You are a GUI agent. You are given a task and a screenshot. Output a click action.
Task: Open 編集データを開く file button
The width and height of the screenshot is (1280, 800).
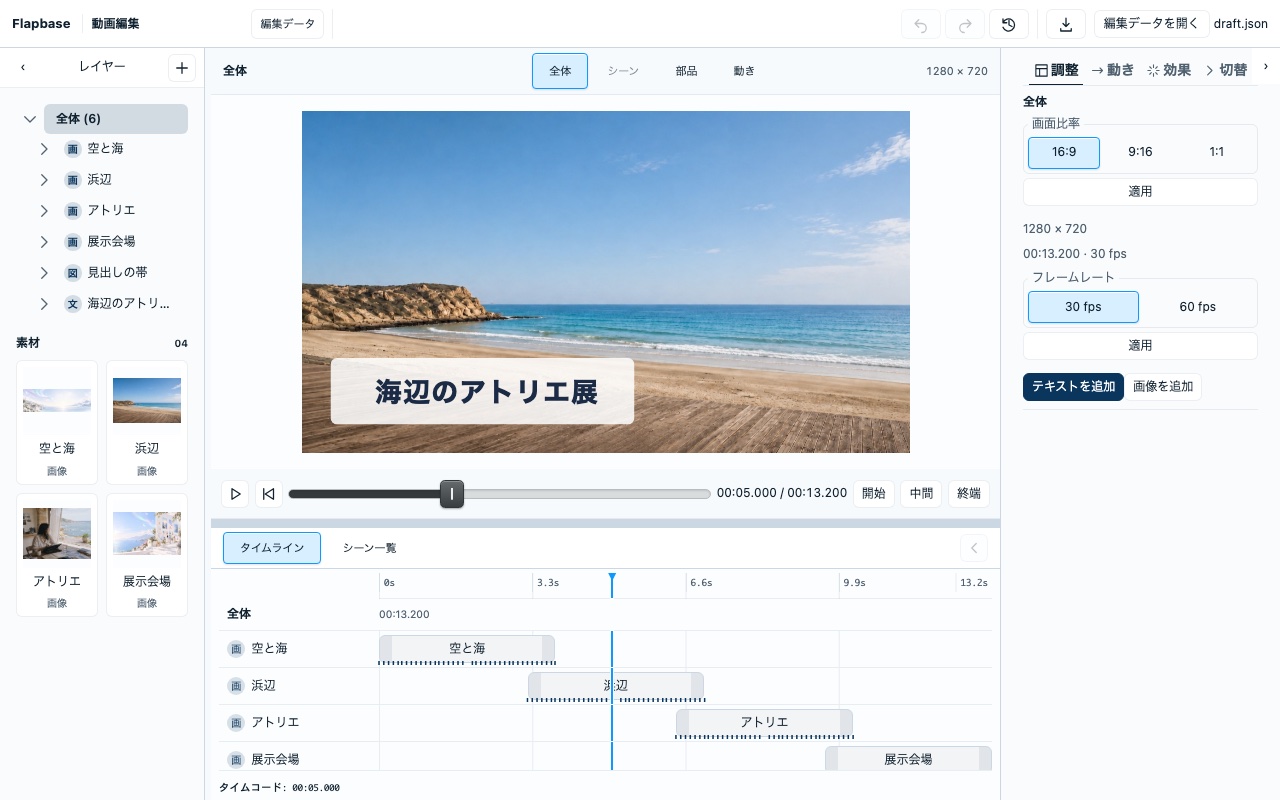[x=1150, y=24]
